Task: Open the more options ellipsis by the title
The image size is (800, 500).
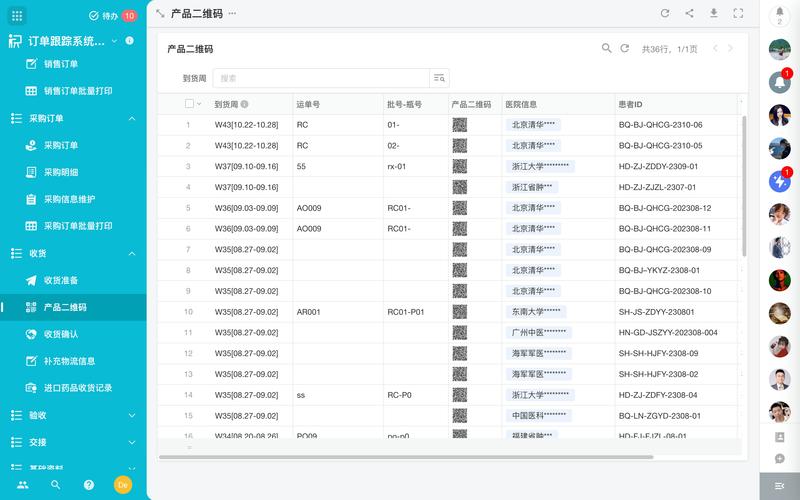Action: (232, 14)
